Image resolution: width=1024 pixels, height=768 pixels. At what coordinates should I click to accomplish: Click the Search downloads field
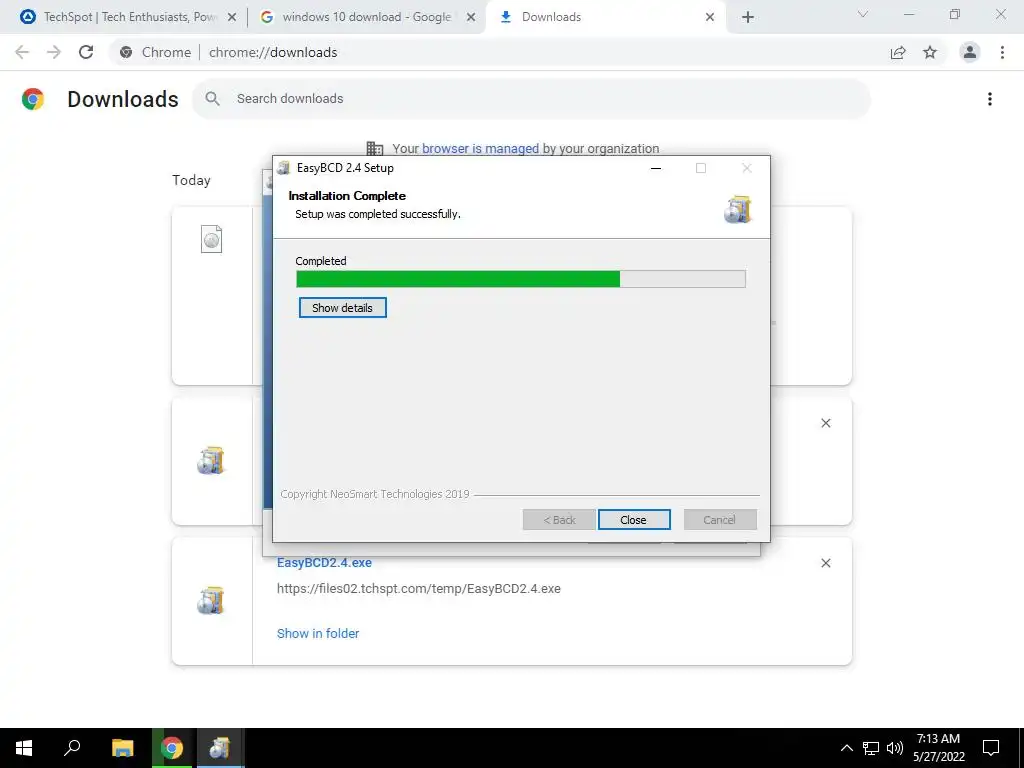531,99
